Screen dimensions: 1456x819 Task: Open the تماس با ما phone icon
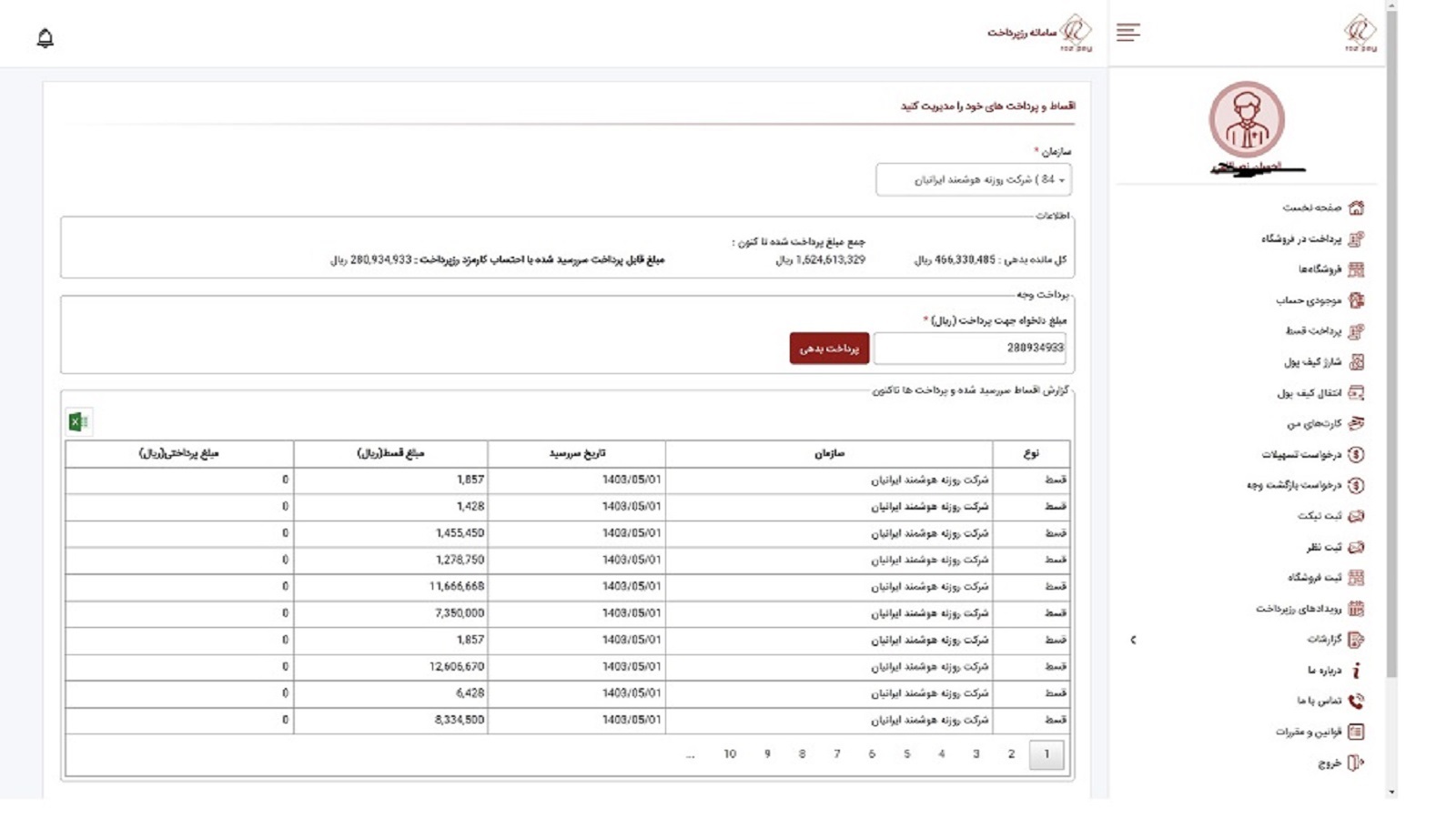(1358, 701)
